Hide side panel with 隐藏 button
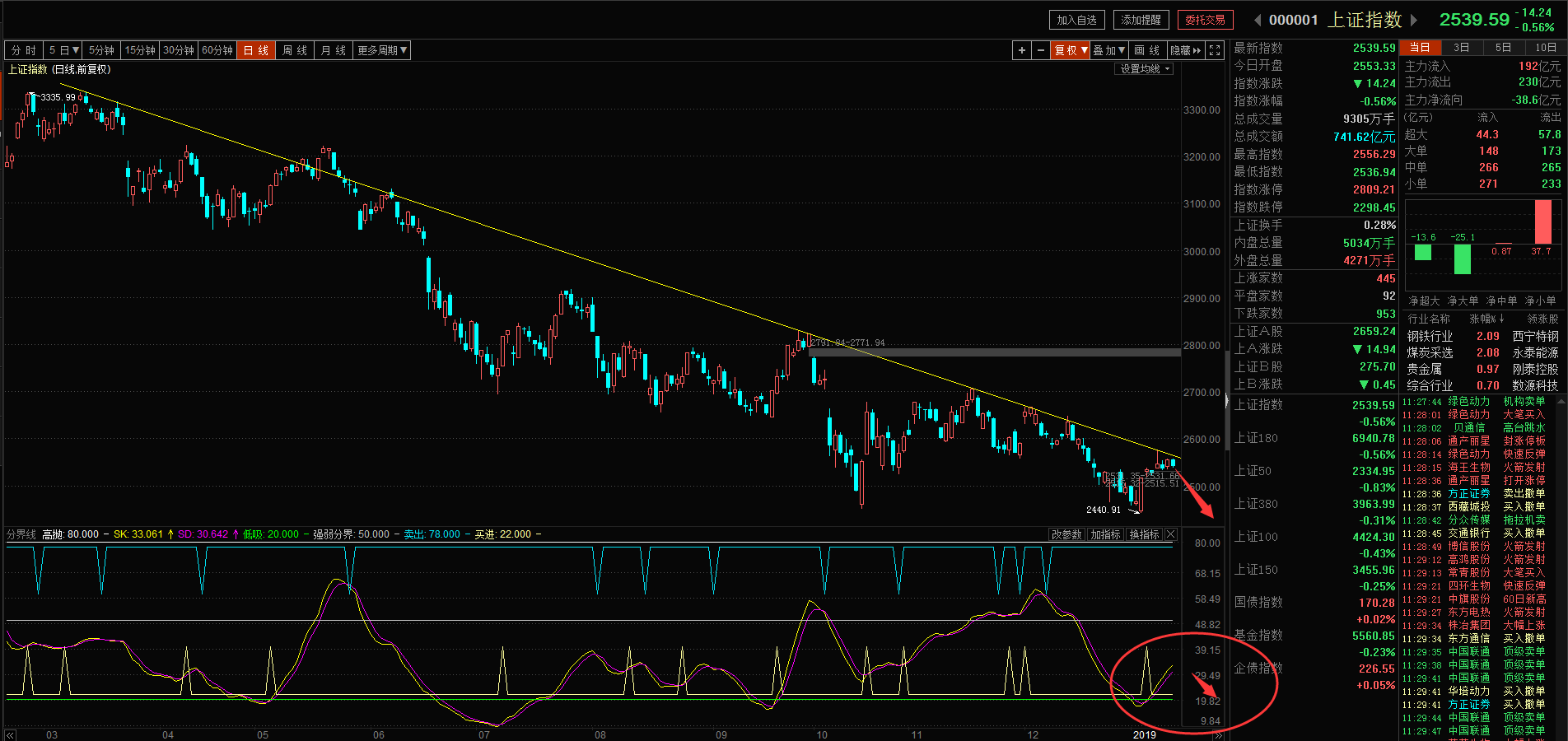 tap(1186, 50)
